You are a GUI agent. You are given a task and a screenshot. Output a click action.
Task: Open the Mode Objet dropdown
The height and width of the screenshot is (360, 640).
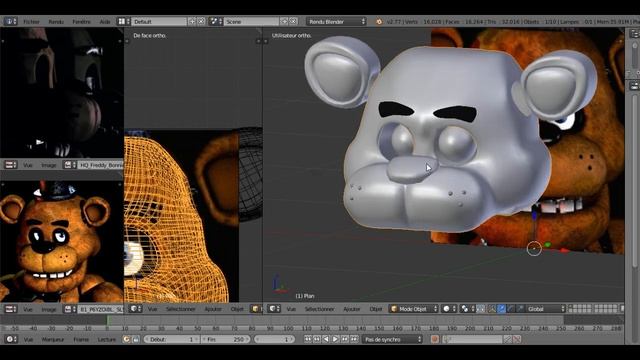[413, 309]
